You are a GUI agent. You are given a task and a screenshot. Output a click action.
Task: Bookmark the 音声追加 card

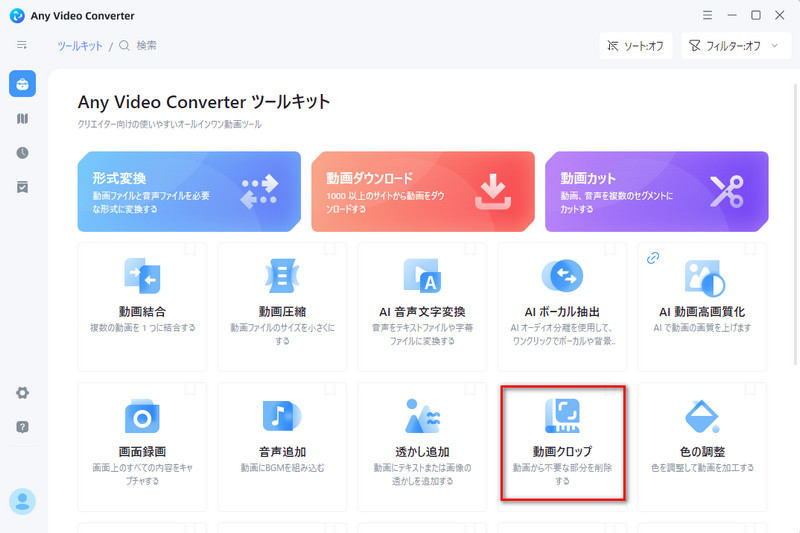pyautogui.click(x=330, y=389)
